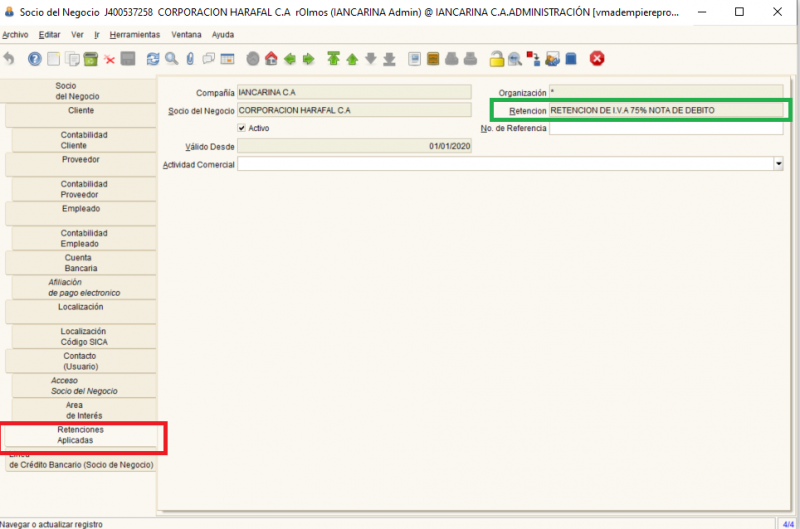
Task: Click the Retencion field value
Action: pyautogui.click(x=666, y=110)
